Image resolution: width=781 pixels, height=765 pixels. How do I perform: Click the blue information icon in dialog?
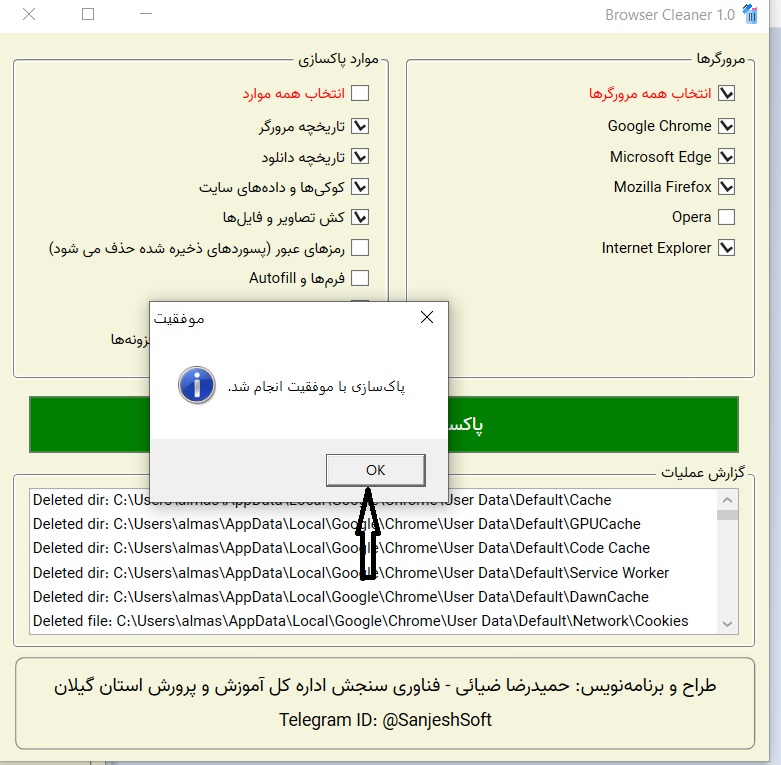pos(196,385)
